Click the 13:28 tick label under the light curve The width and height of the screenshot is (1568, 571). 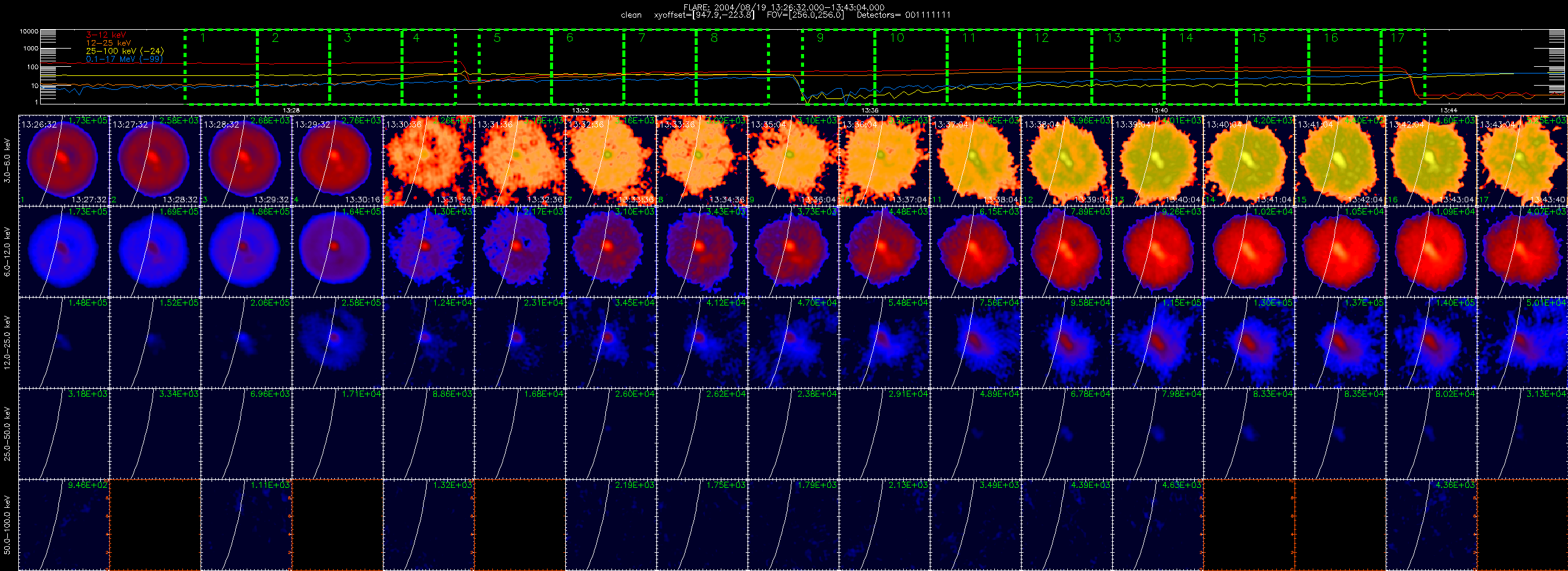292,111
